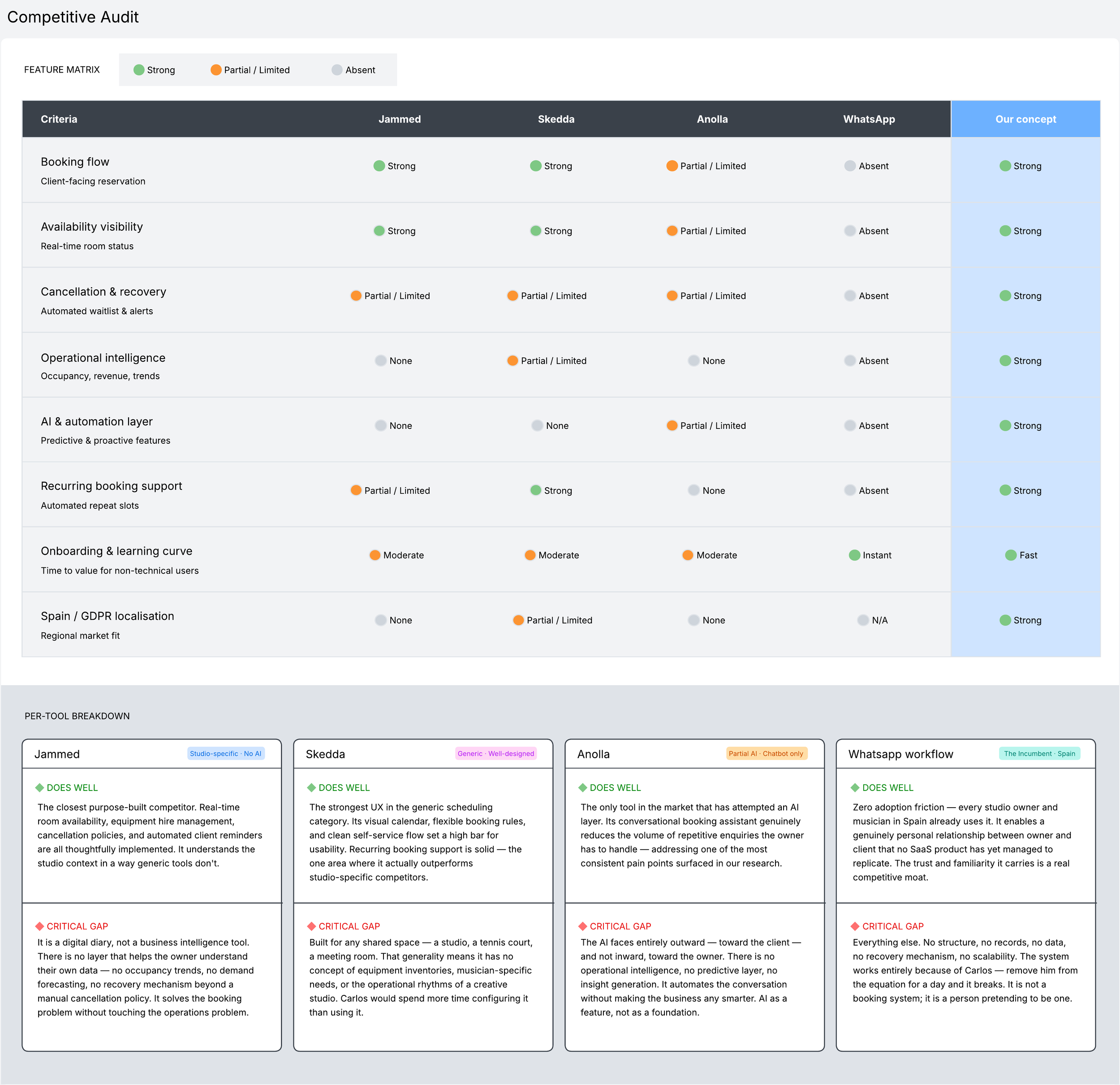Select the 'Anolla' column header in the matrix
This screenshot has width=1120, height=1085.
pyautogui.click(x=712, y=119)
